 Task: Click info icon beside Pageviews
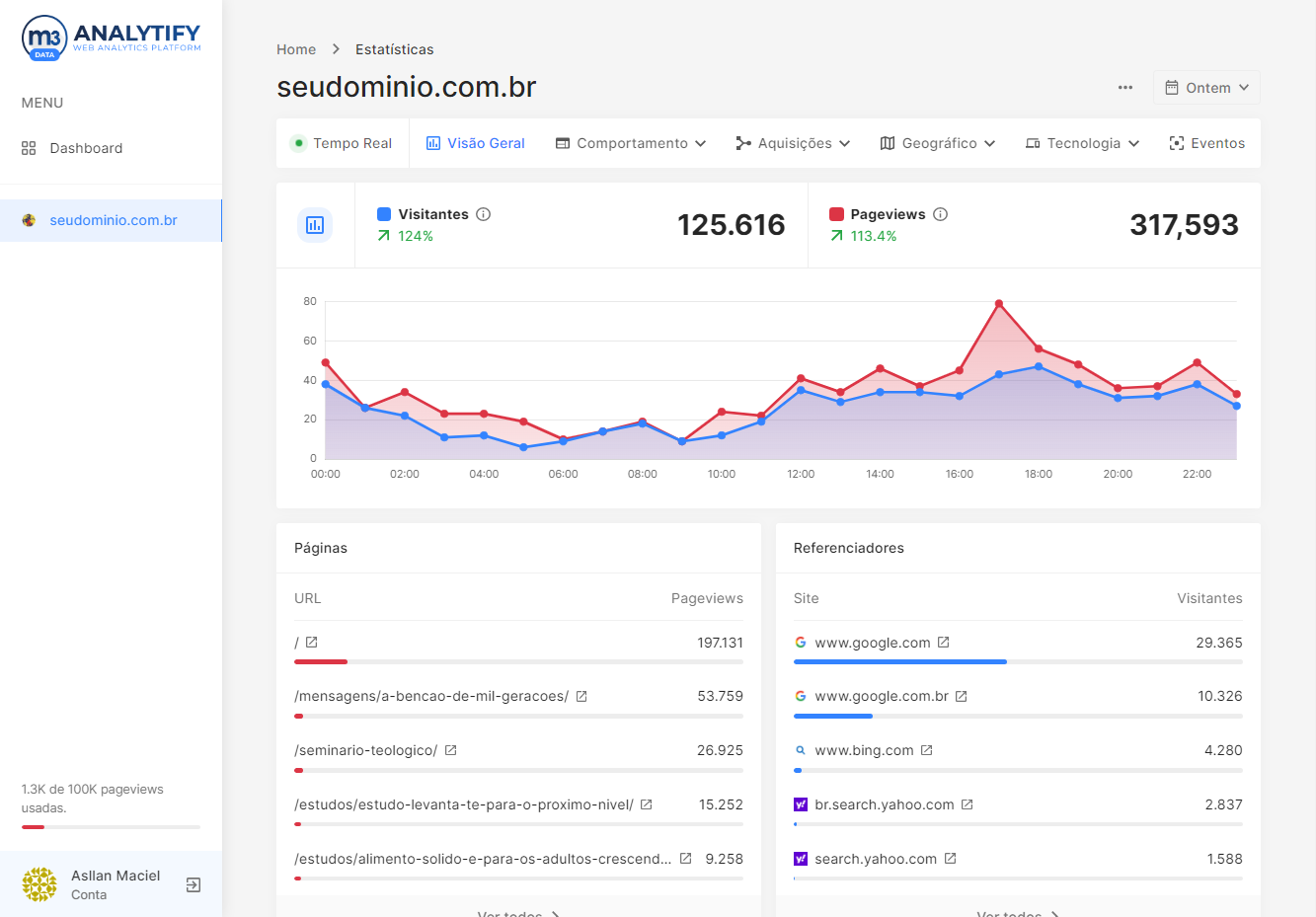[x=941, y=214]
